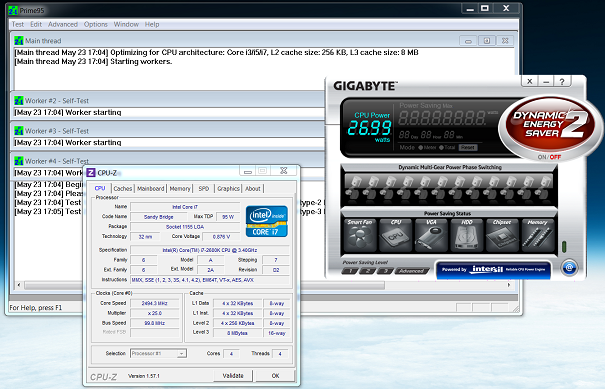Screen dimensions: 605x389
Task: Set Power Saving Level to 3
Action: pos(385,271)
